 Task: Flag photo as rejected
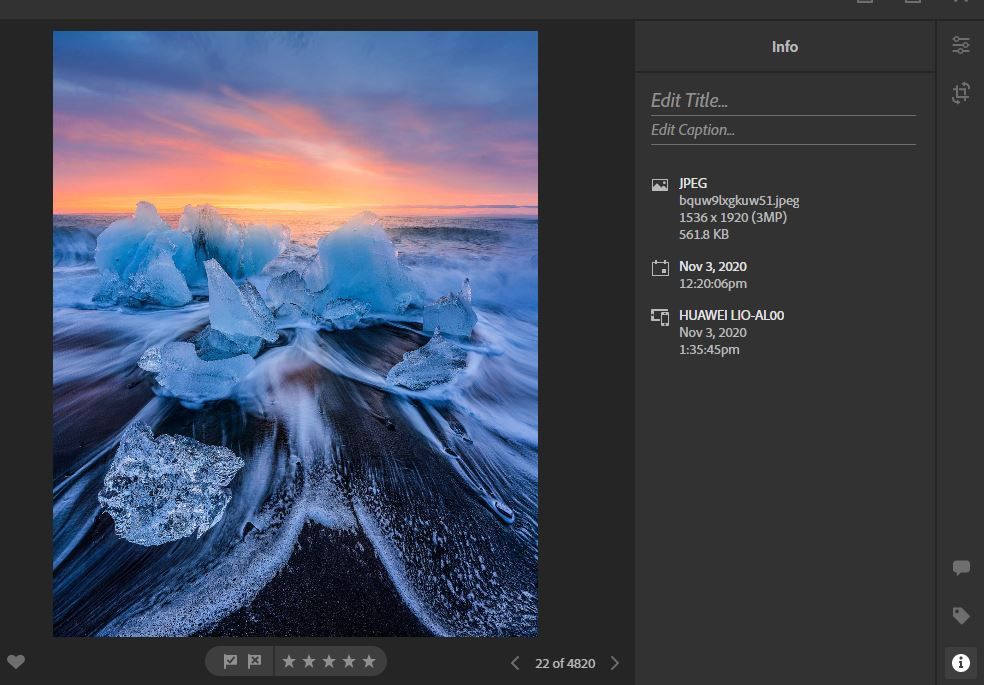254,661
